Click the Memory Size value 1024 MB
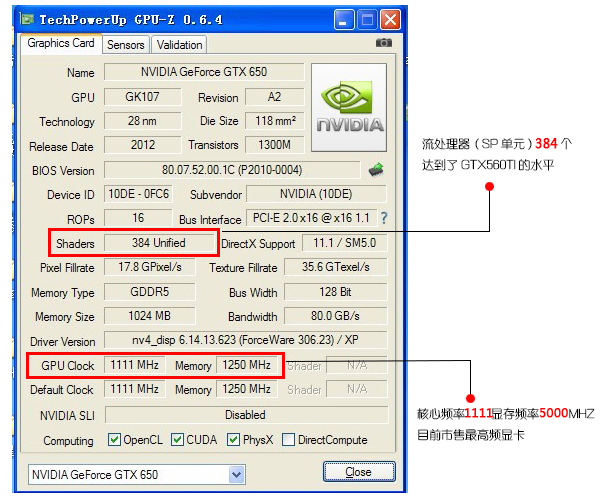The height and width of the screenshot is (500, 600). [150, 316]
